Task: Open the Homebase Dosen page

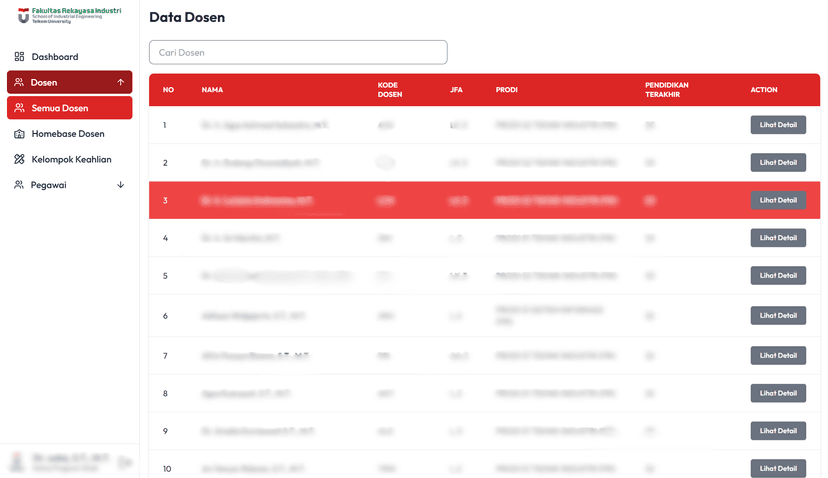Action: (67, 134)
